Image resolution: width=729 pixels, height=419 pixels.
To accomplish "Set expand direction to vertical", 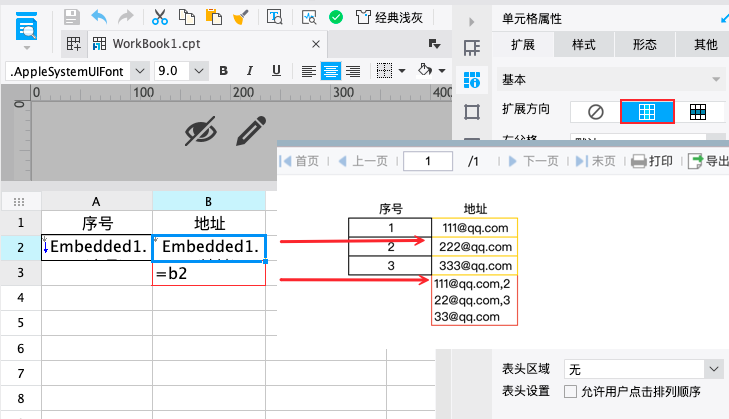I will [x=647, y=112].
